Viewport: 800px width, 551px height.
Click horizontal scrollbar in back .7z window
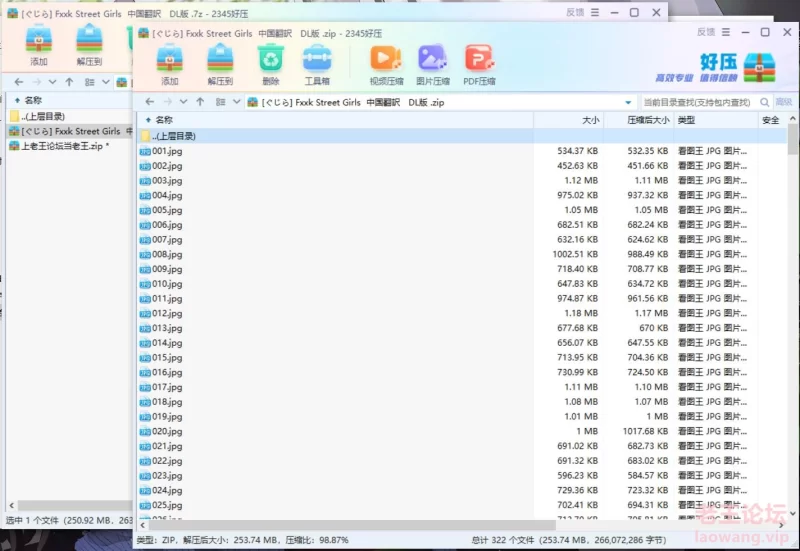click(74, 506)
